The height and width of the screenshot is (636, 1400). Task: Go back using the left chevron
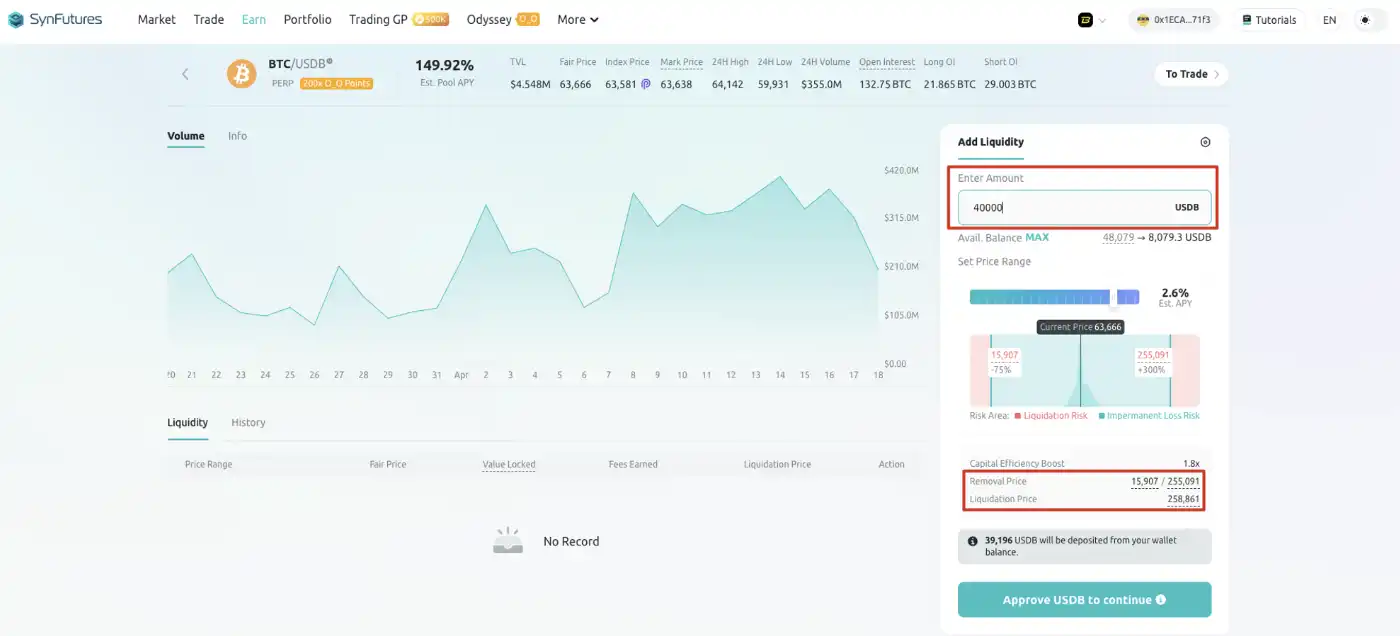pos(185,74)
